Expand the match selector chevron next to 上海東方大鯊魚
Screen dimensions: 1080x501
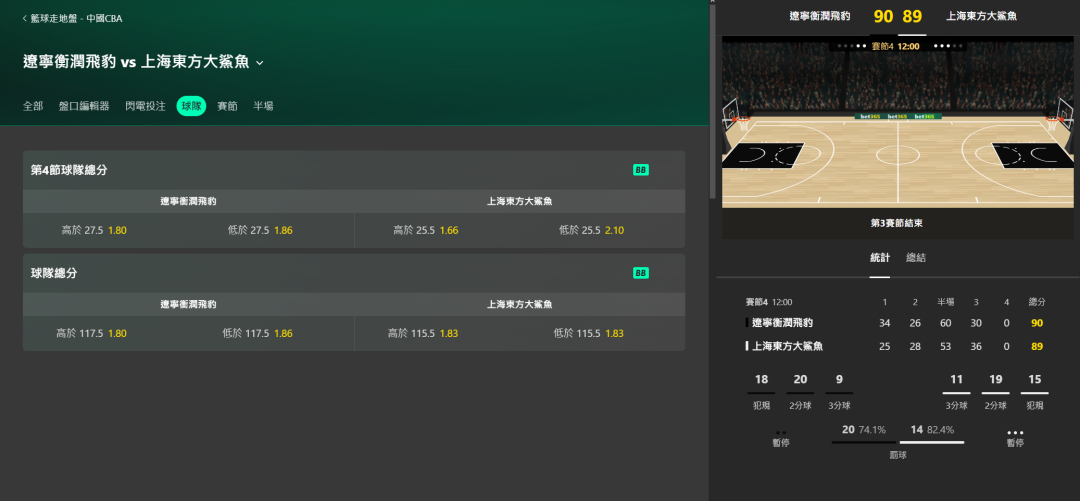point(260,63)
